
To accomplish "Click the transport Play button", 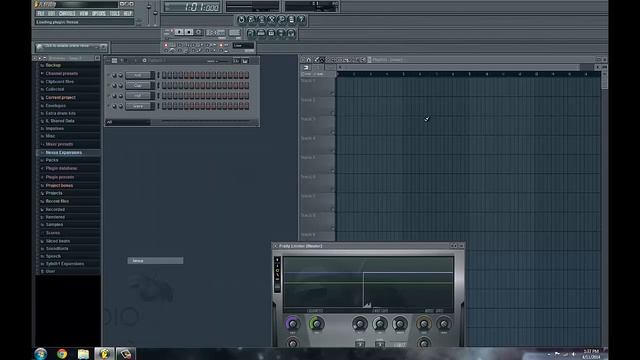I will [x=179, y=32].
